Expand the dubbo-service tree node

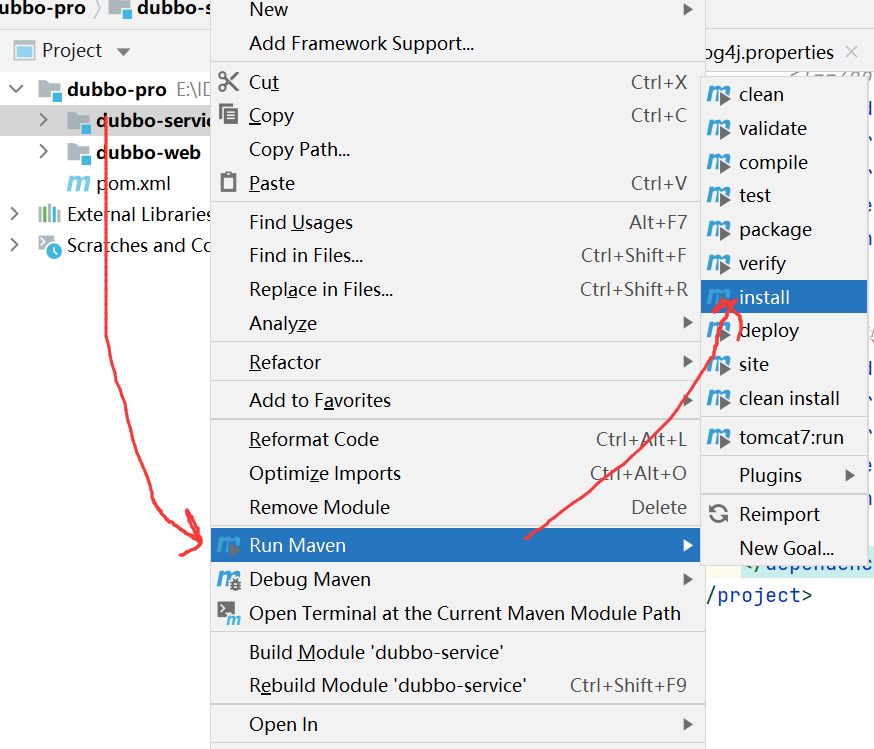[x=43, y=120]
